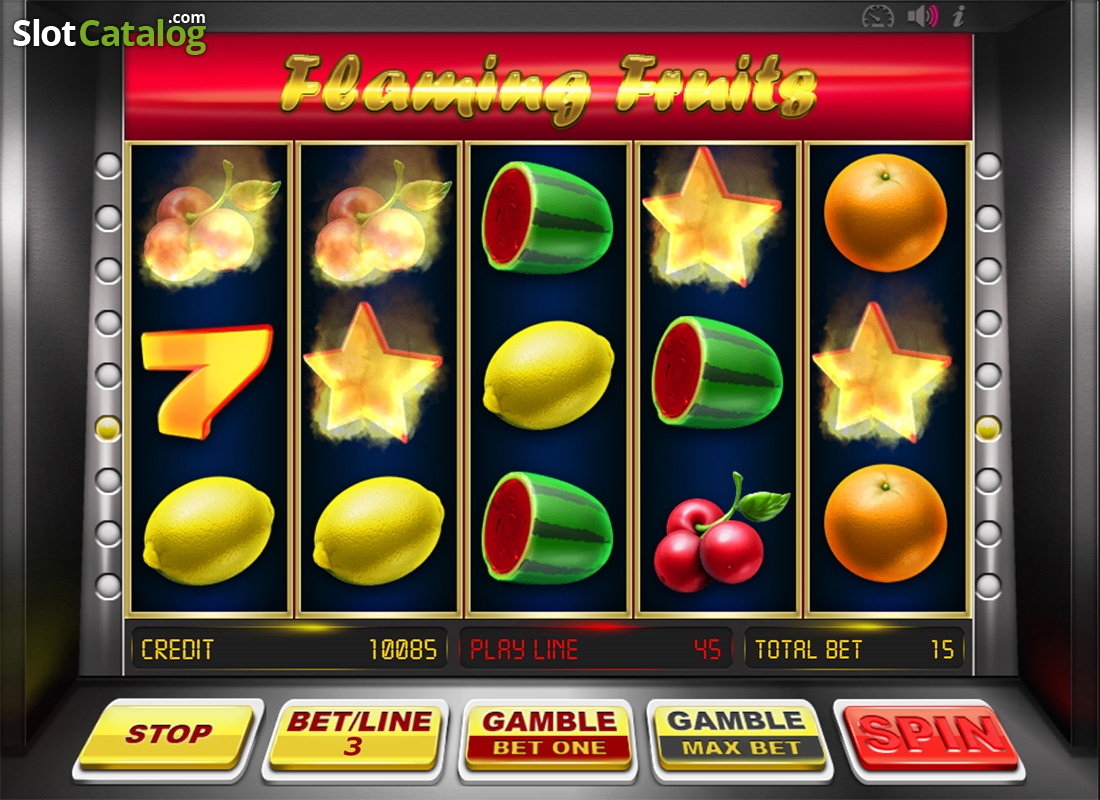Click the lemon in the center reel
The height and width of the screenshot is (800, 1100).
coord(548,375)
